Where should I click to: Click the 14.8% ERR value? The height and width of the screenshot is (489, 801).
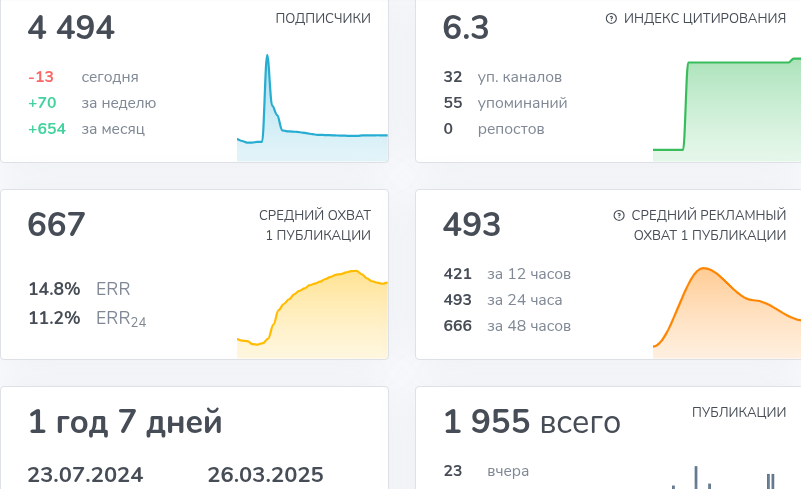tap(54, 289)
